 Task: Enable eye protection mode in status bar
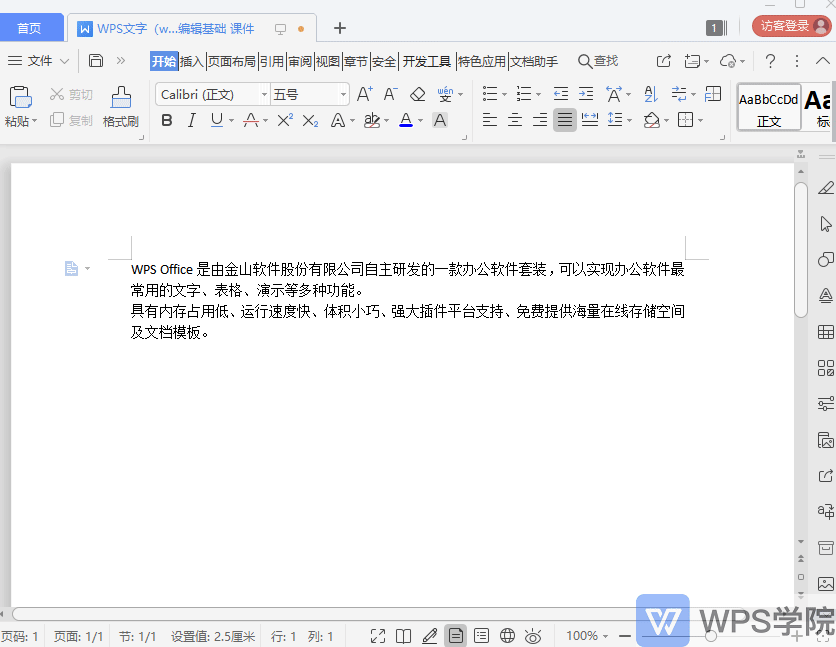(534, 635)
